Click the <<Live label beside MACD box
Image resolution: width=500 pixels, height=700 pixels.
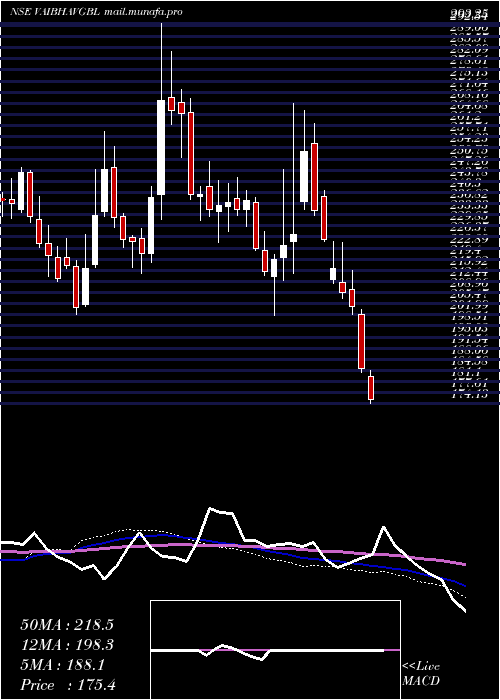[421, 667]
